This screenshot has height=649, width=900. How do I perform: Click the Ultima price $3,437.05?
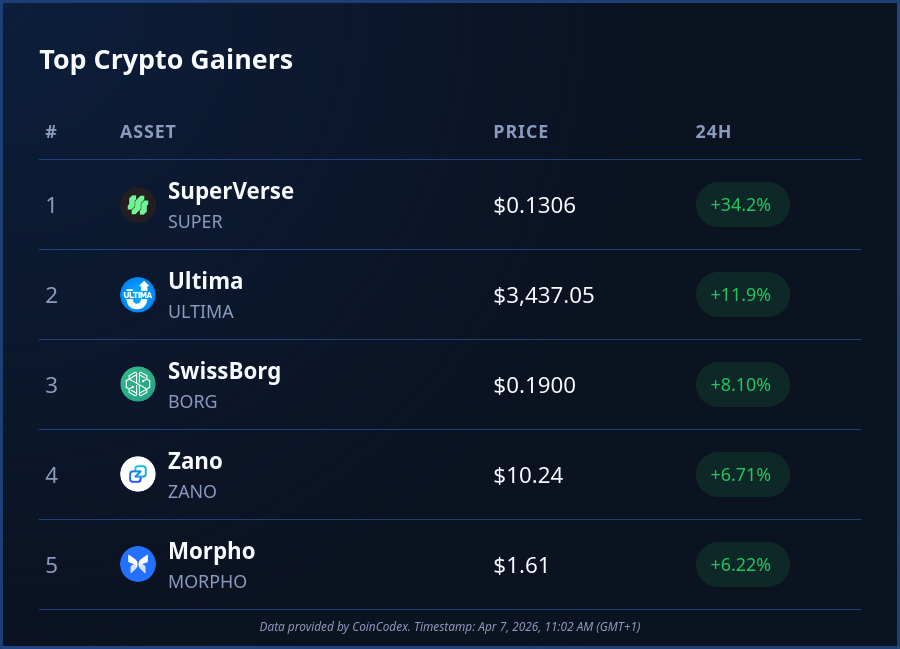544,295
